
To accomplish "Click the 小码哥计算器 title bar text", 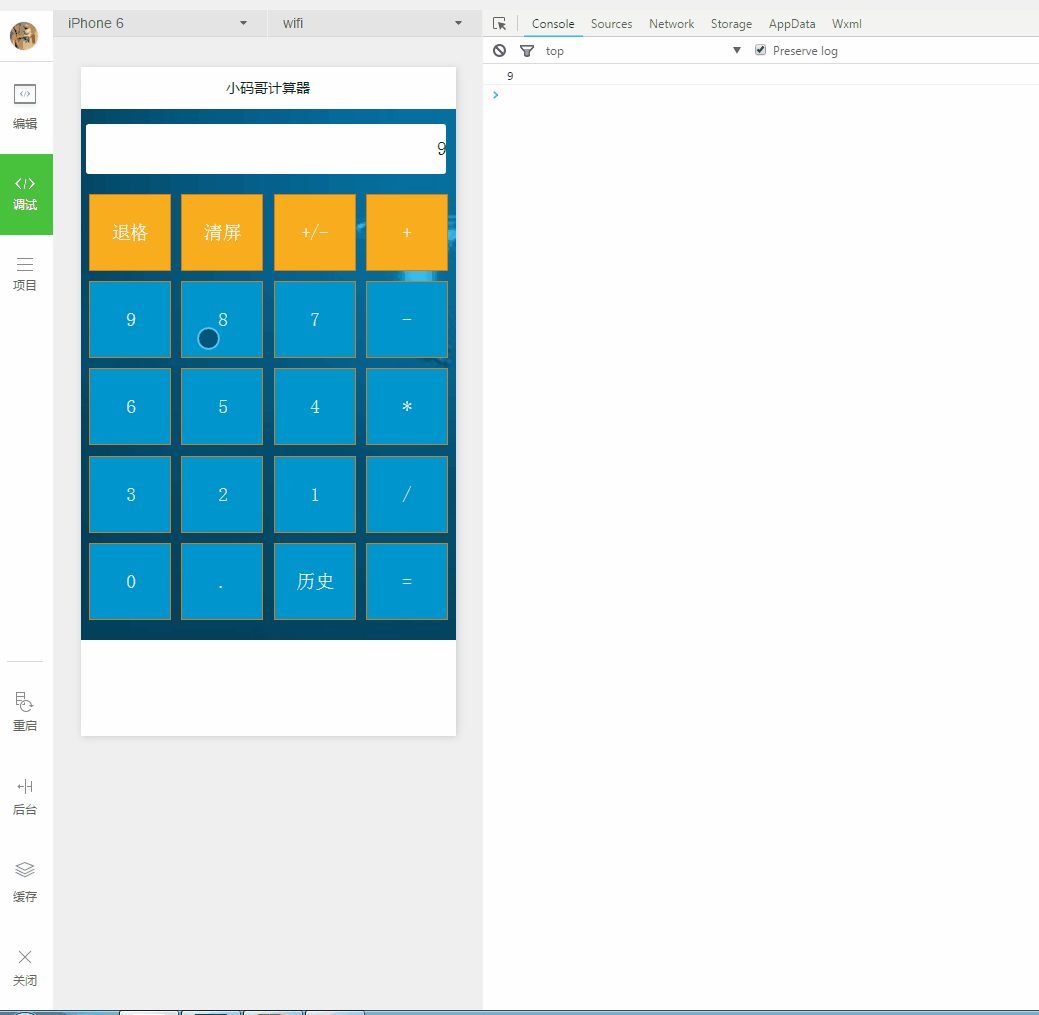I will coord(268,88).
